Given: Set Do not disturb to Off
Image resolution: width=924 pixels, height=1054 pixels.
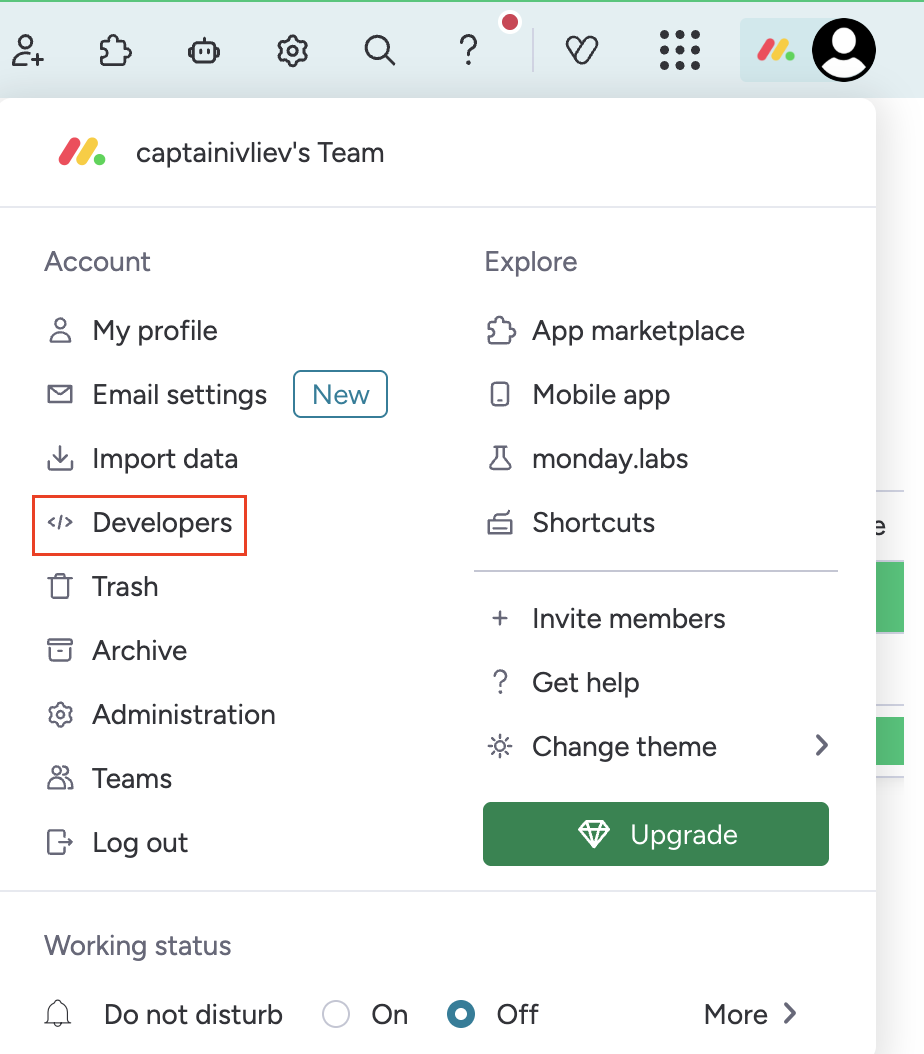Looking at the screenshot, I should 461,1014.
